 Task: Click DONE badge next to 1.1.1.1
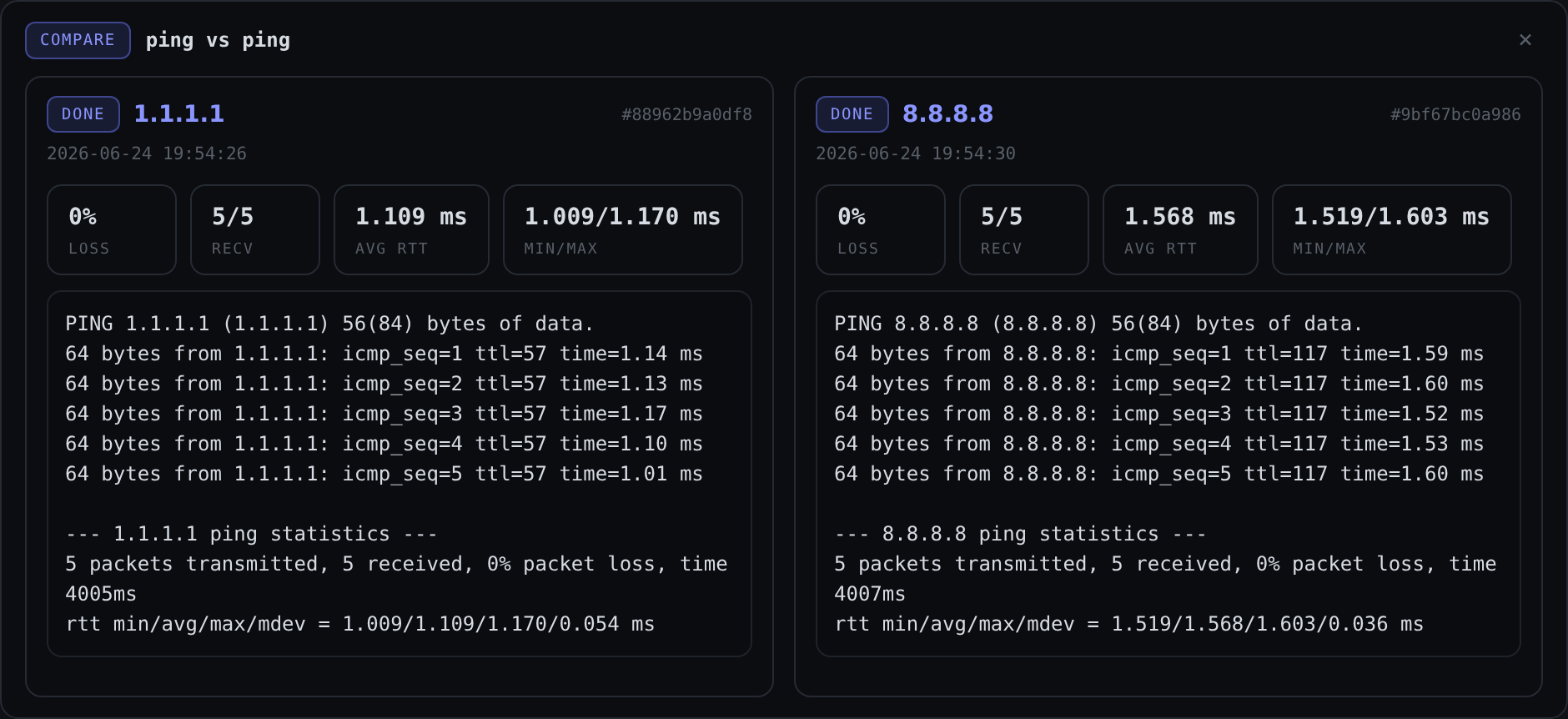pyautogui.click(x=83, y=114)
